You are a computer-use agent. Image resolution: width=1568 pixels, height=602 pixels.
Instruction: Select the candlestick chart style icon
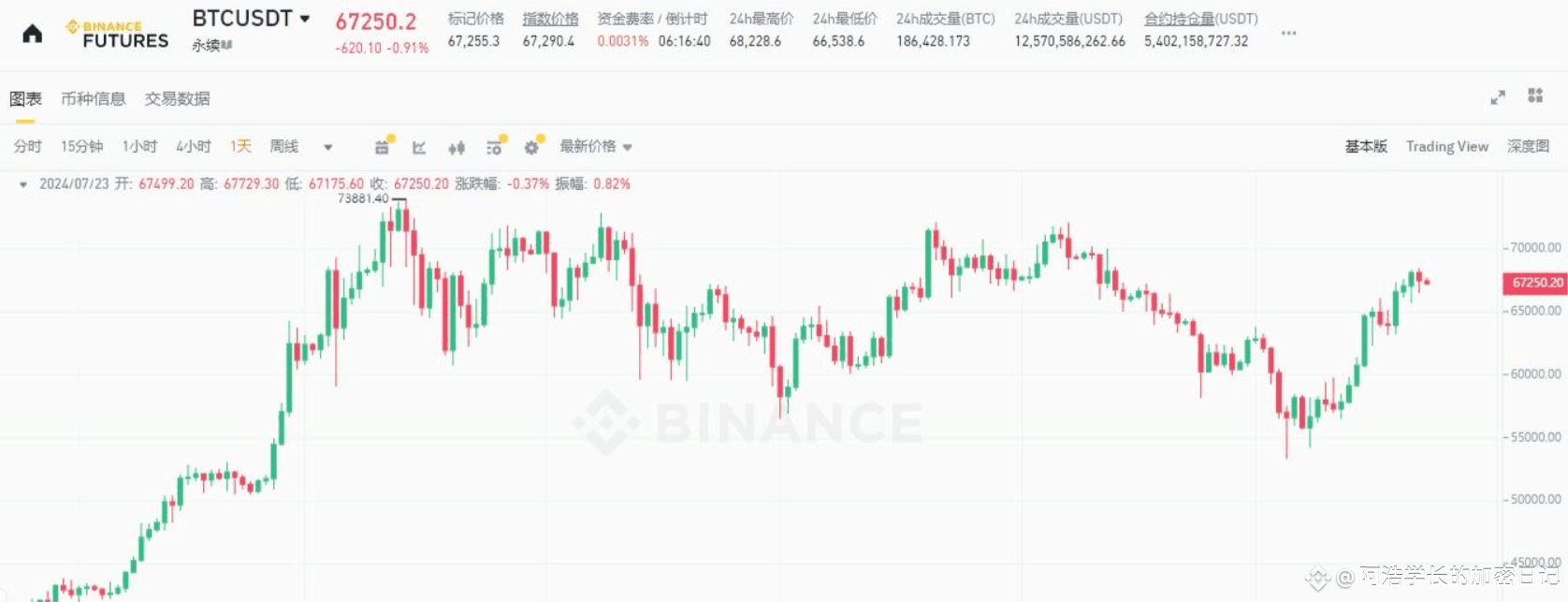(457, 147)
